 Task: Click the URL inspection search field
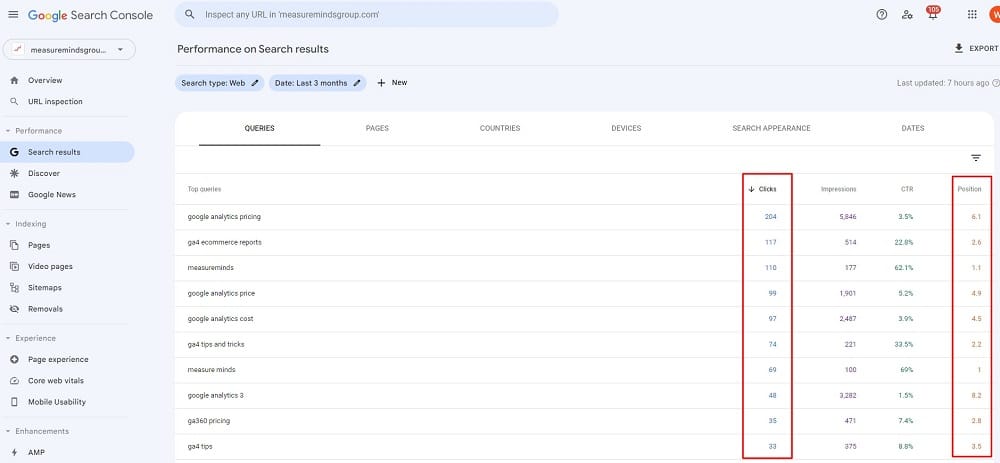367,14
